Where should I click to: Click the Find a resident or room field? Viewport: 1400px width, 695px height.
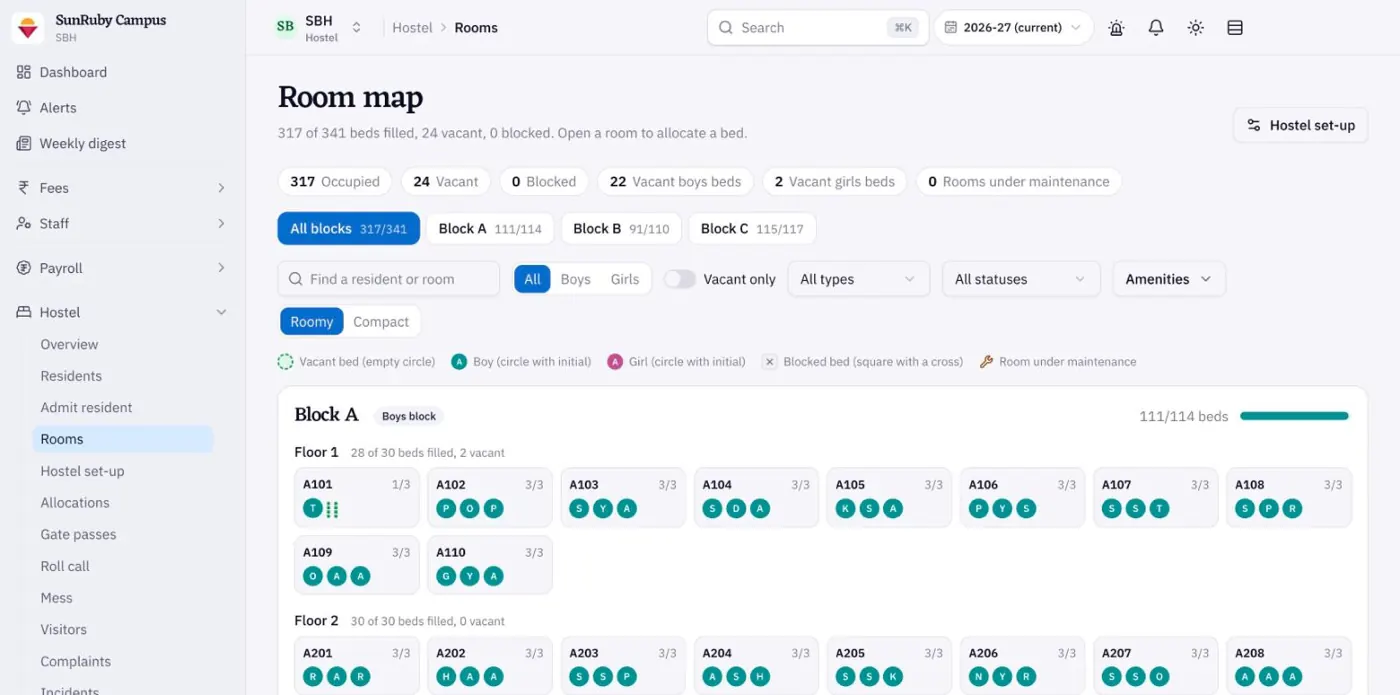[x=388, y=280]
